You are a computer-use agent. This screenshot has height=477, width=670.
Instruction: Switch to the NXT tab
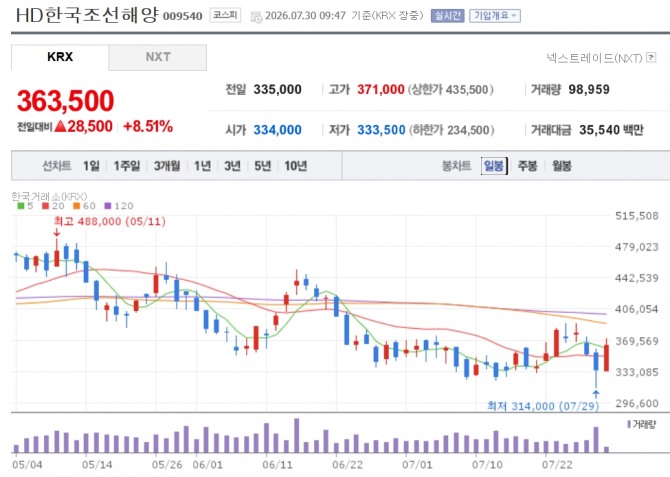(x=158, y=57)
